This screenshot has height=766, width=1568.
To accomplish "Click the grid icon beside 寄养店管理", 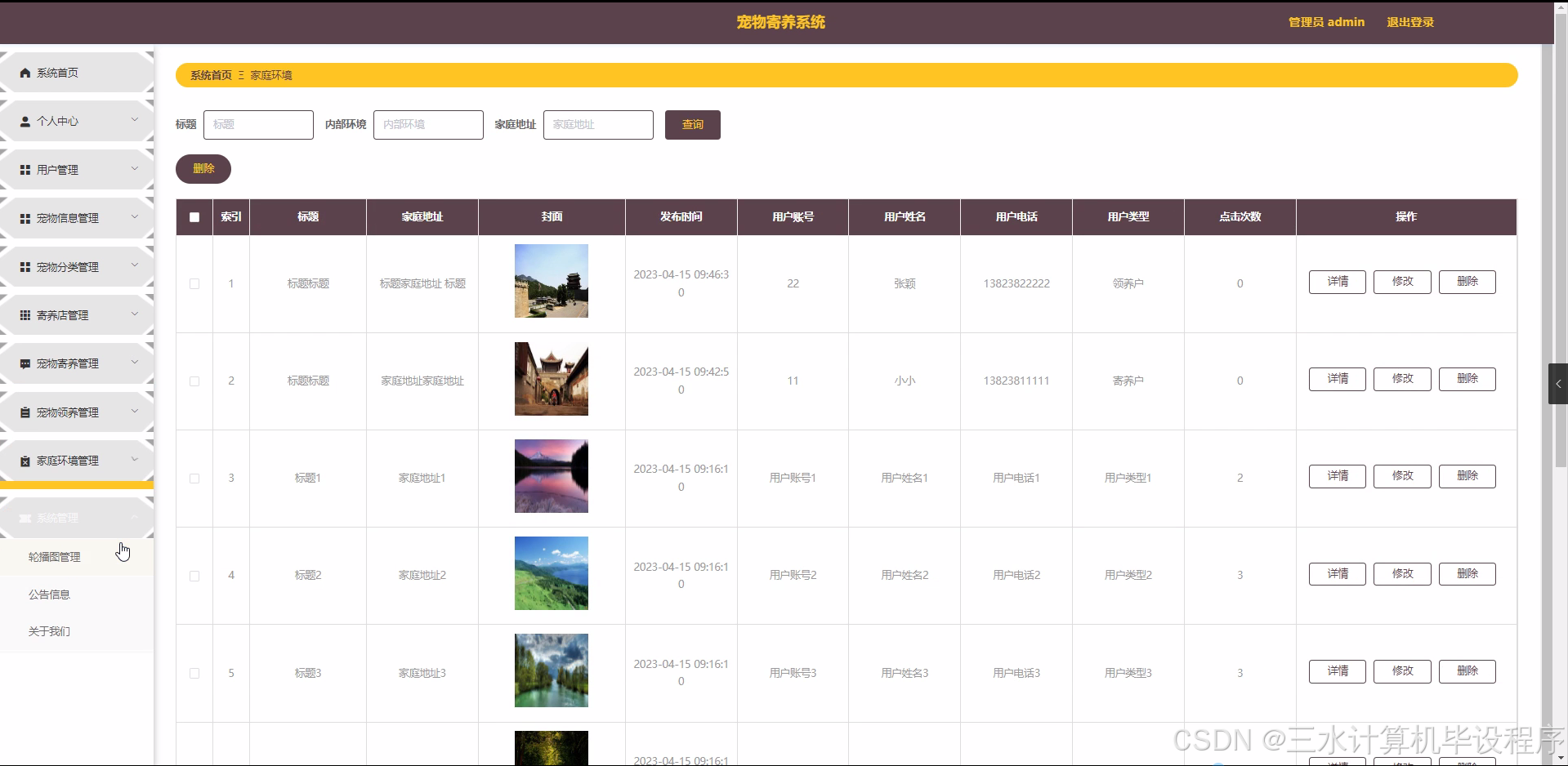I will pyautogui.click(x=25, y=315).
